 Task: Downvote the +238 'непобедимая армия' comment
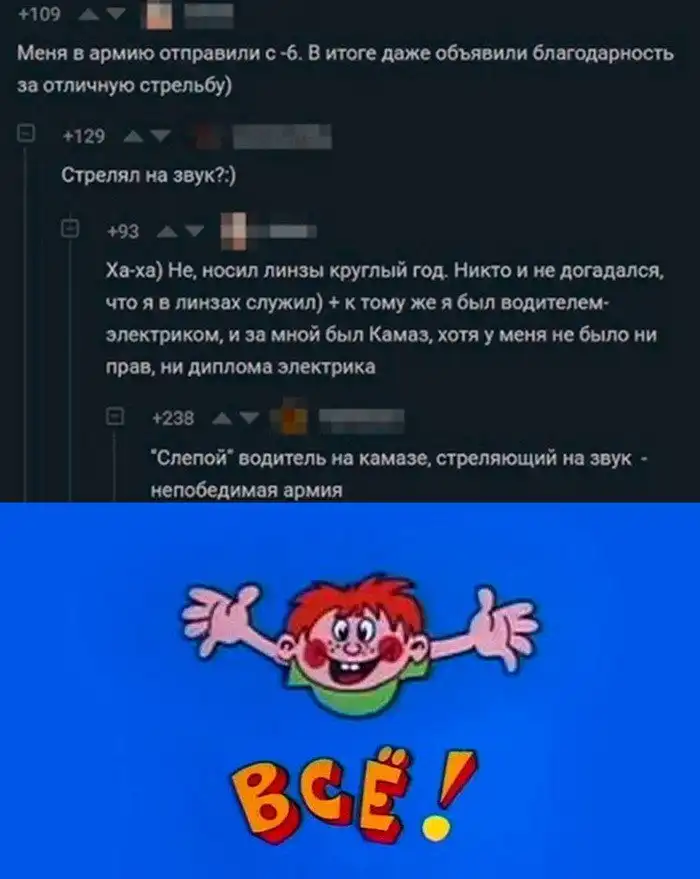click(x=250, y=418)
